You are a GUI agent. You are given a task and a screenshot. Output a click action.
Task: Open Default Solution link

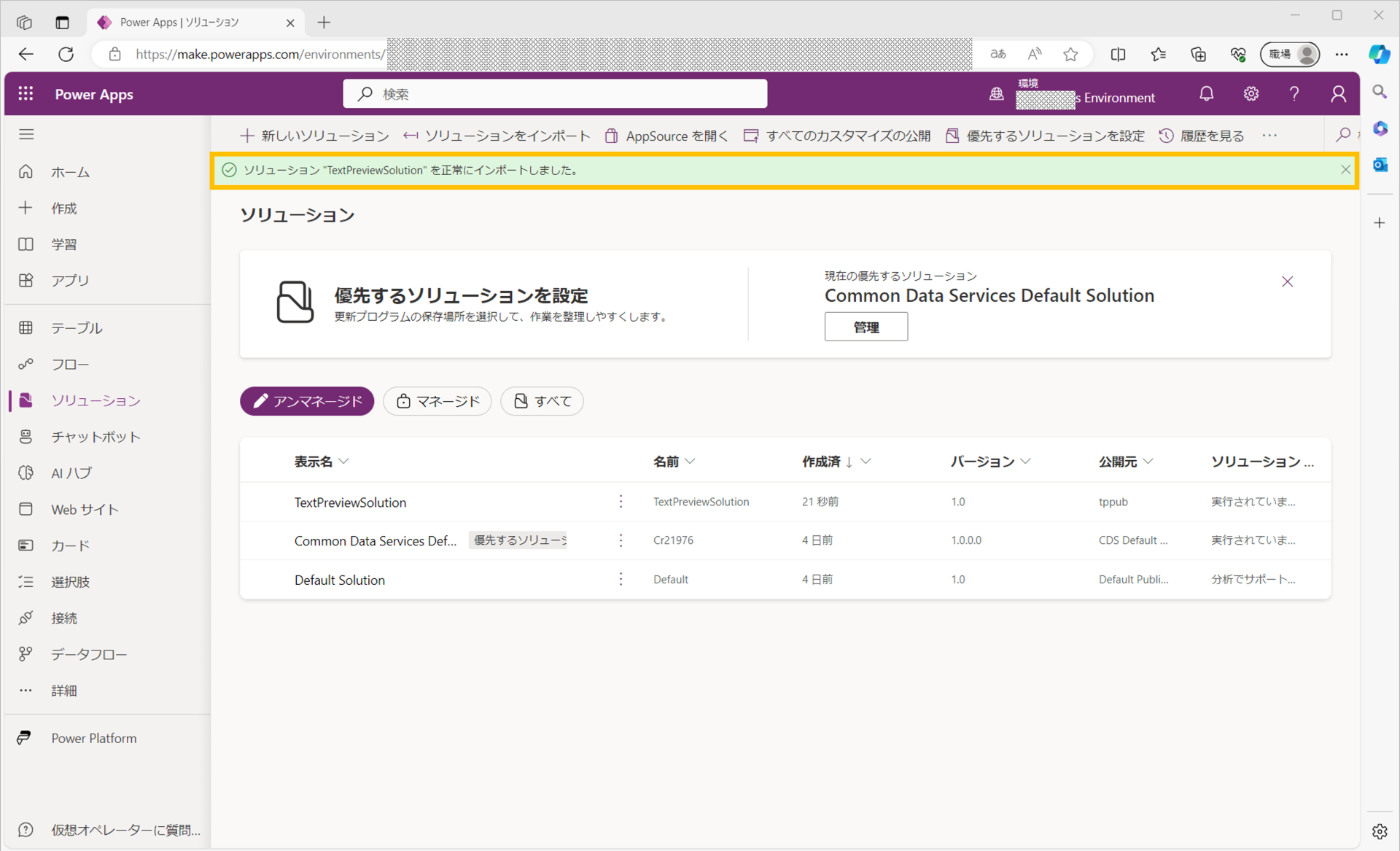tap(340, 580)
